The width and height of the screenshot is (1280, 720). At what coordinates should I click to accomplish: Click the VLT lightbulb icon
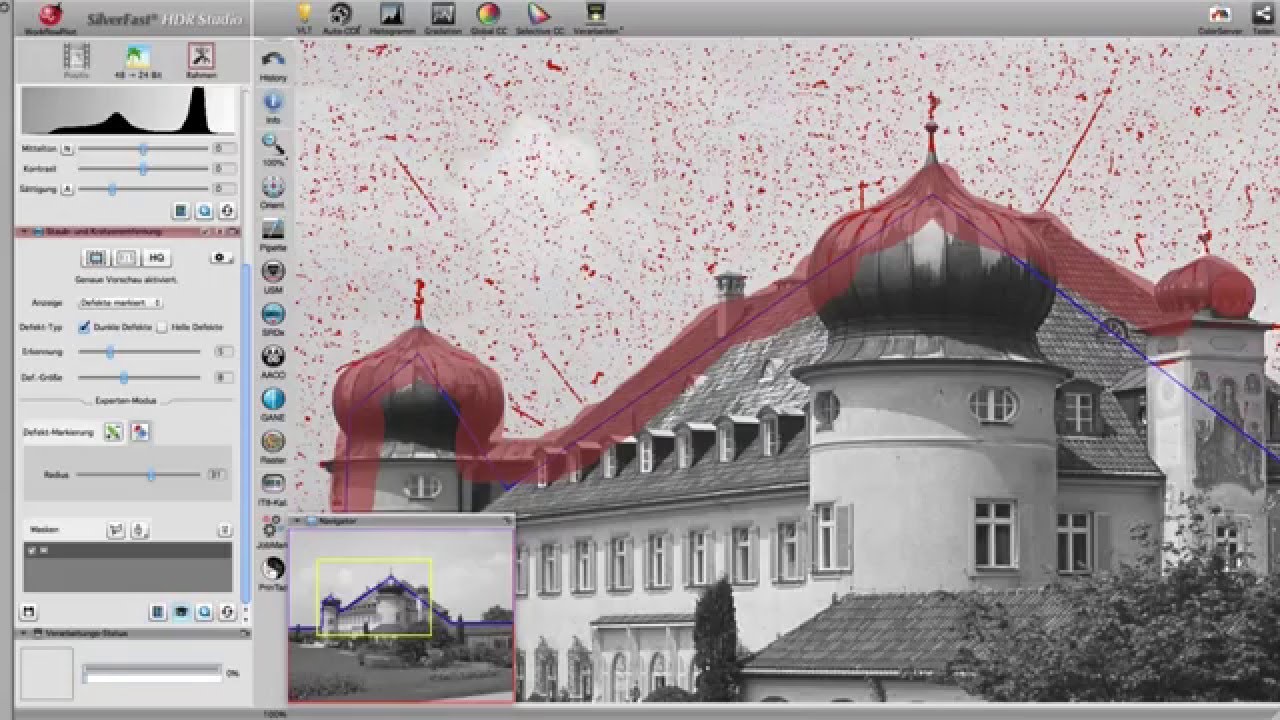pos(304,17)
